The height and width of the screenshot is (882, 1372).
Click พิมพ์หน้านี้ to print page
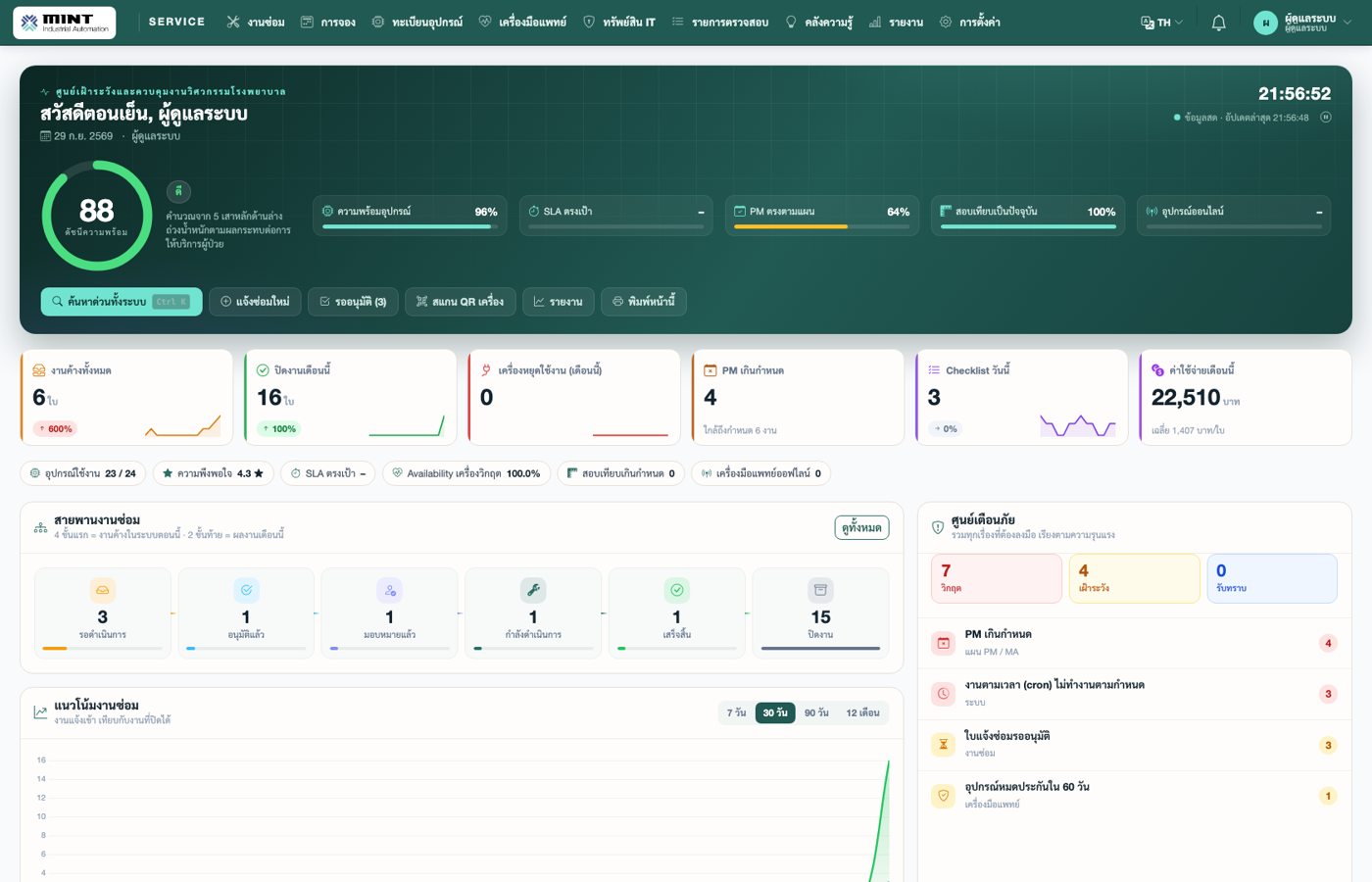coord(644,302)
